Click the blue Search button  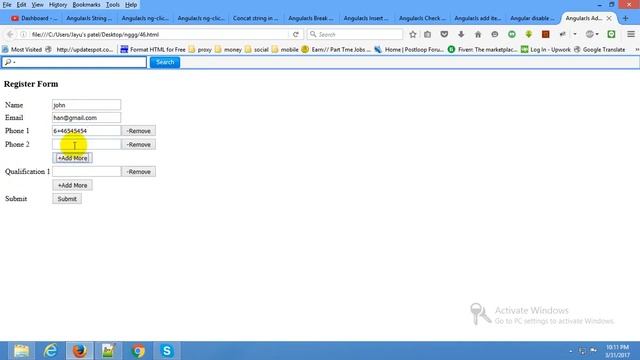tap(165, 62)
